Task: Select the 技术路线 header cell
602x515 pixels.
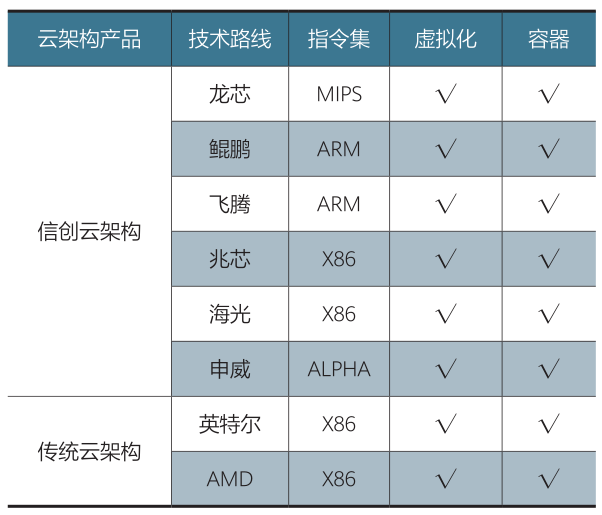Action: [230, 40]
